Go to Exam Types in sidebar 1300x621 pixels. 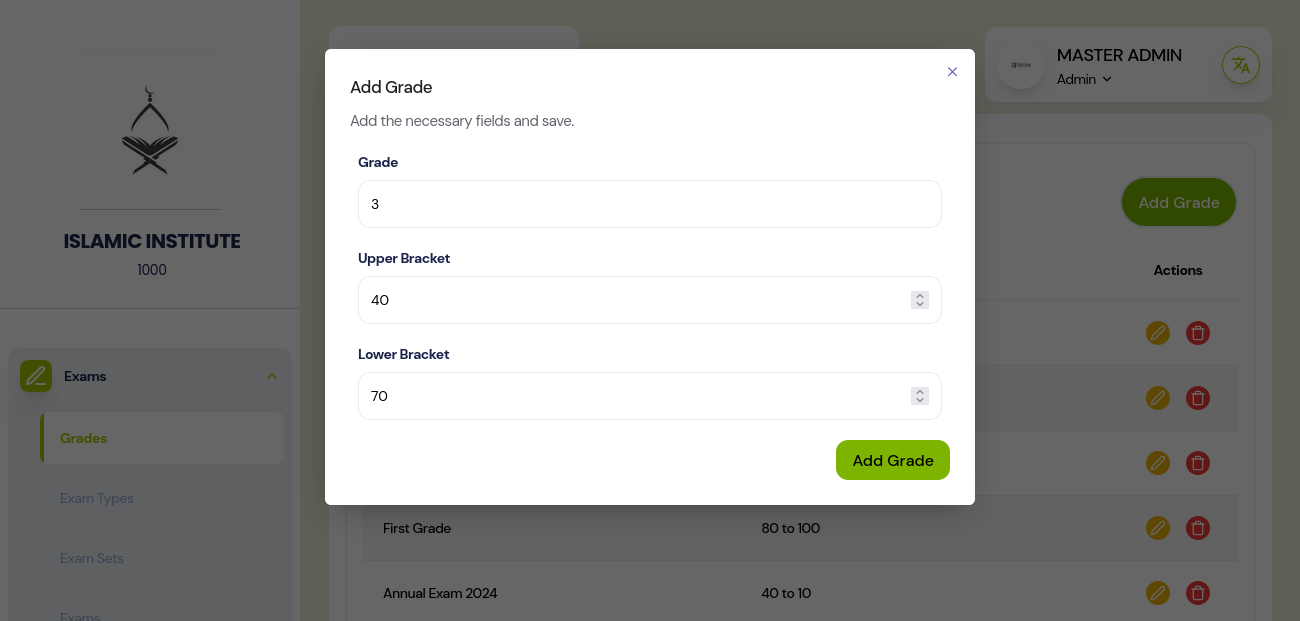(97, 498)
